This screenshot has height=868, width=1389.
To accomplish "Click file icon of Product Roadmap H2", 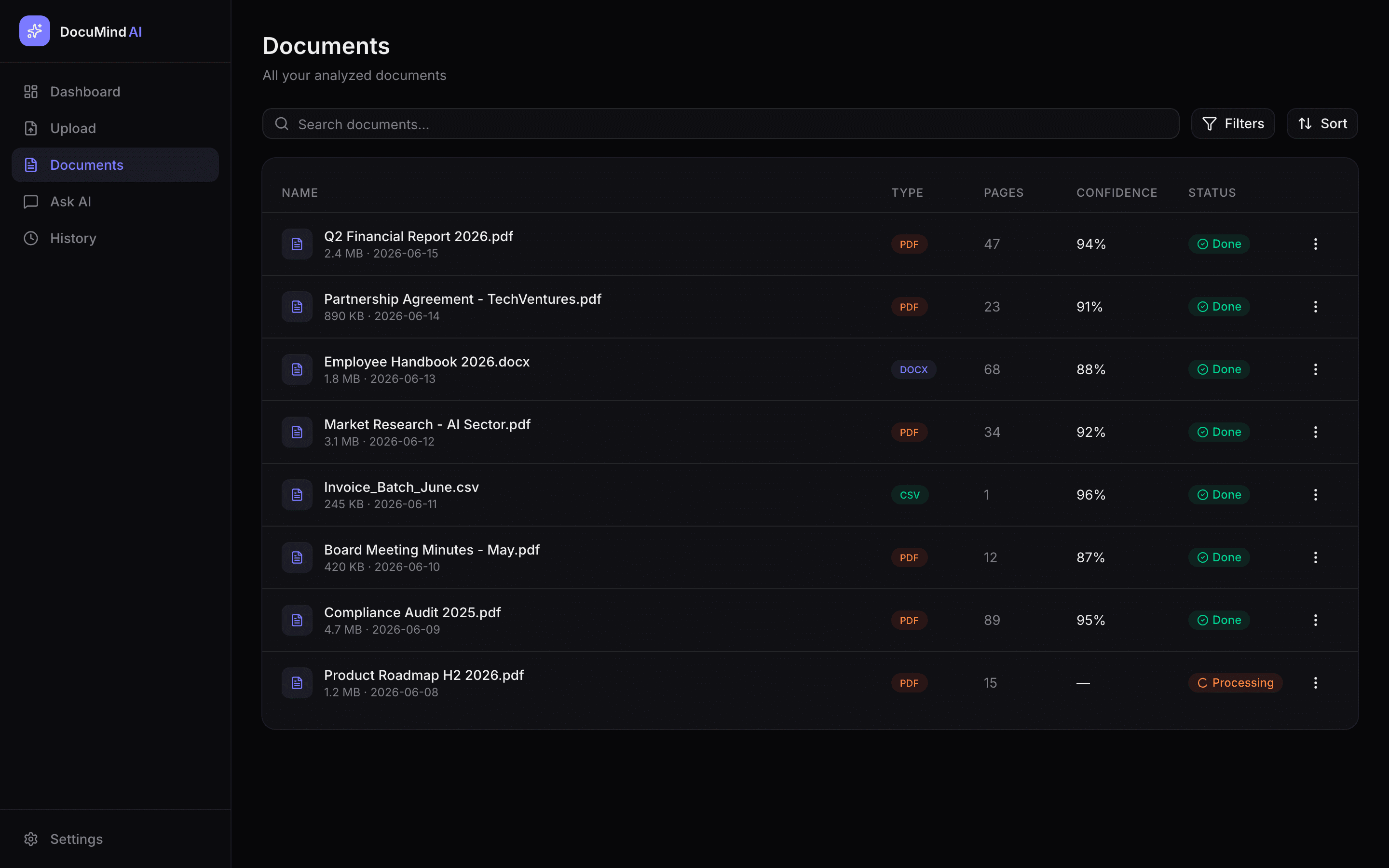I will click(x=297, y=682).
